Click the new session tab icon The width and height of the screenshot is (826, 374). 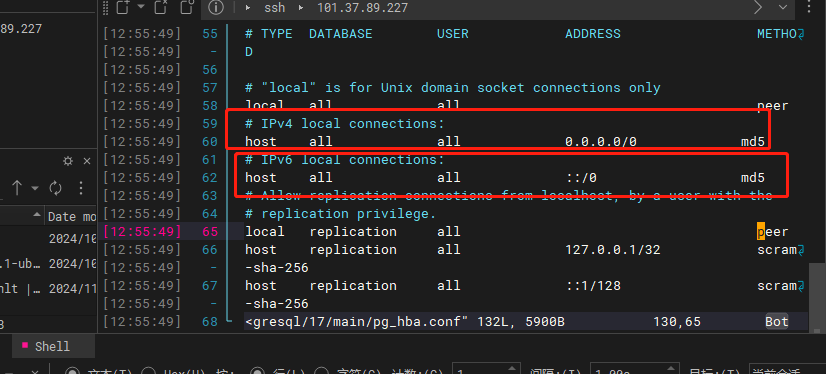pos(123,7)
